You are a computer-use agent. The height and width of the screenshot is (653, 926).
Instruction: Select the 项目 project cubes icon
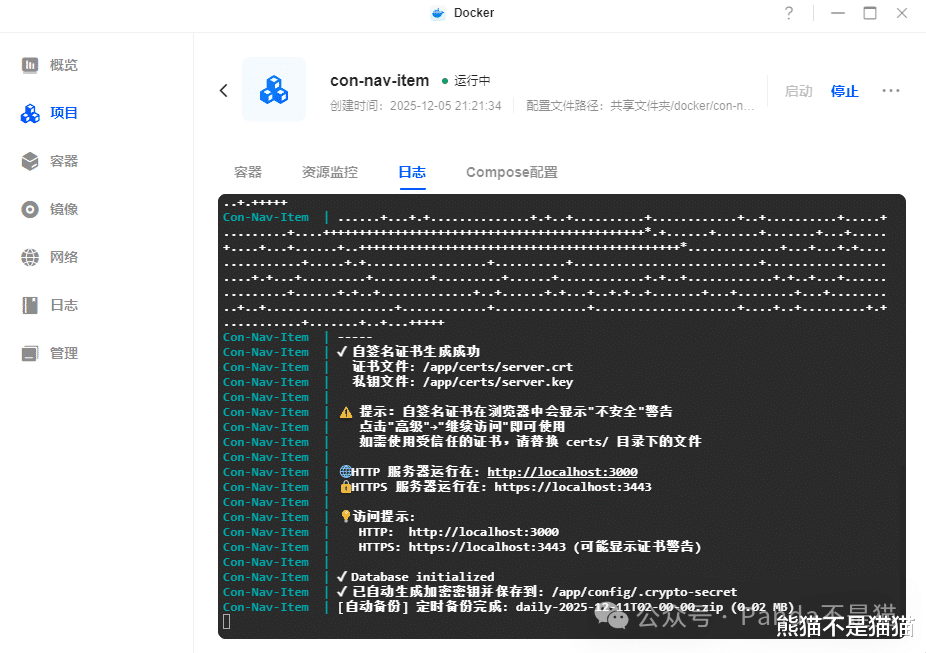(30, 113)
